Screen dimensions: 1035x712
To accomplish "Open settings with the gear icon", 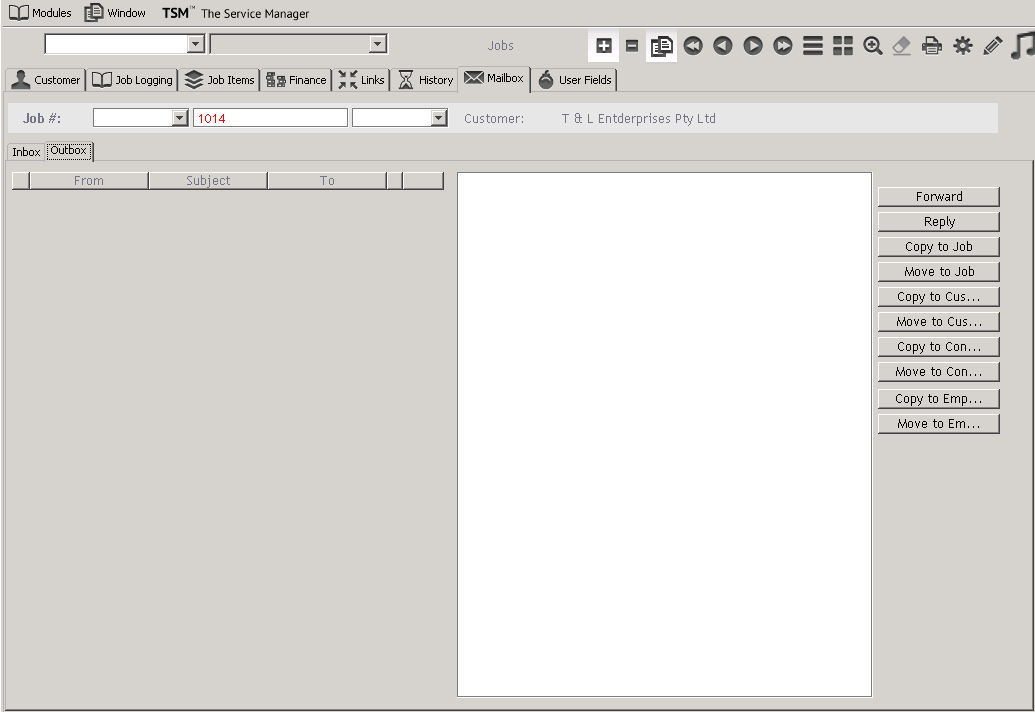I will [x=963, y=46].
